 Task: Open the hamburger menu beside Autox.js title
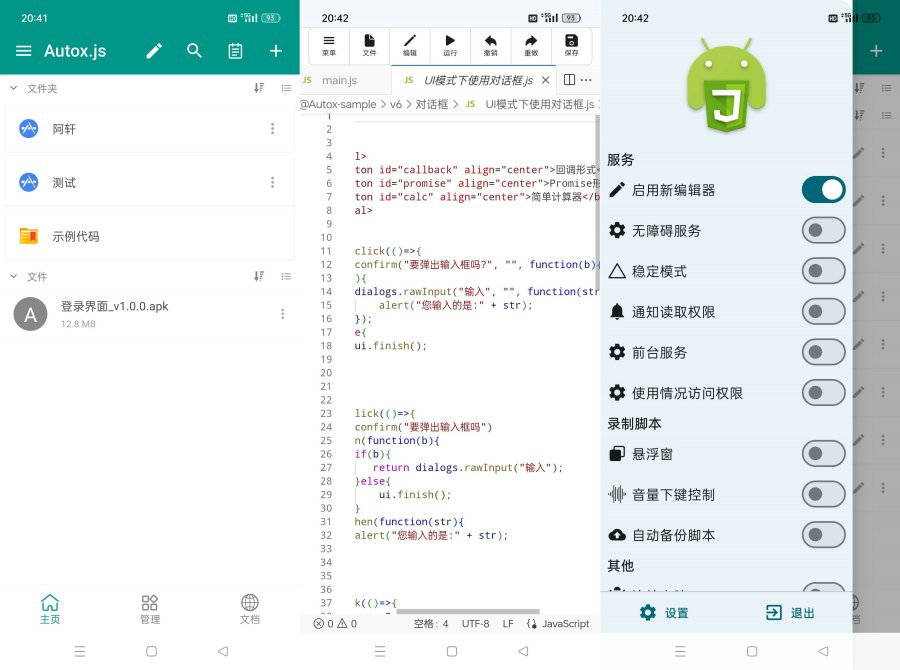coord(24,51)
